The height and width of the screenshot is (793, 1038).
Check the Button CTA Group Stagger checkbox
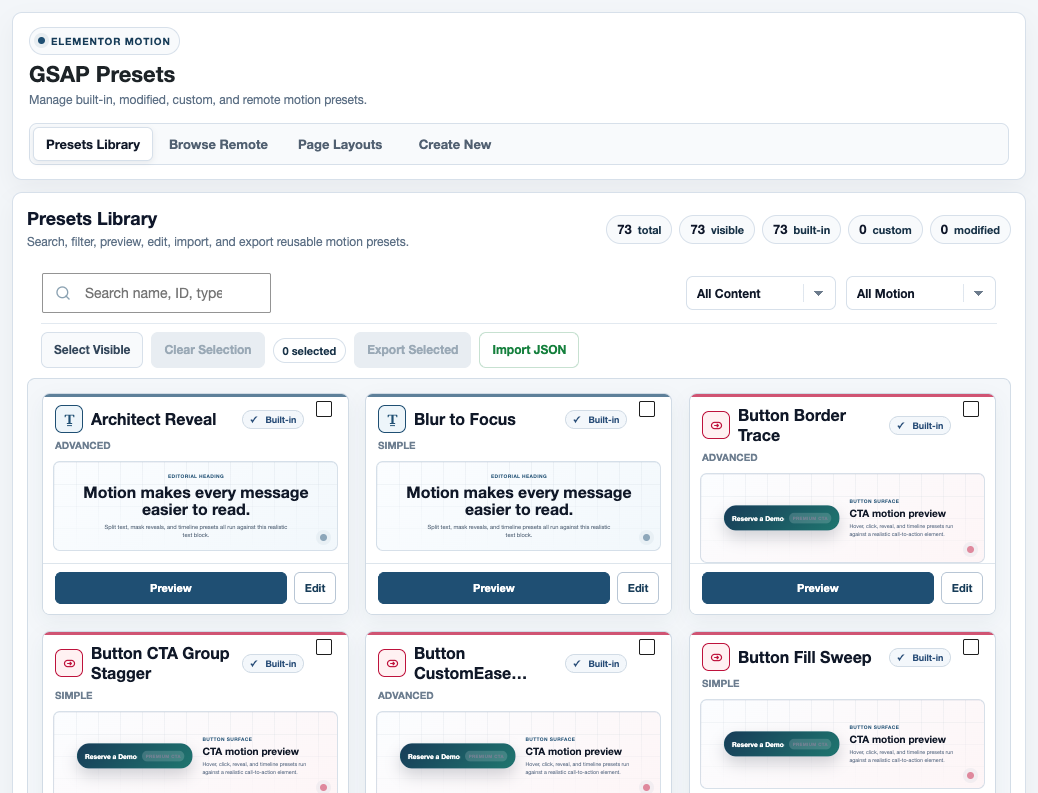pos(324,647)
